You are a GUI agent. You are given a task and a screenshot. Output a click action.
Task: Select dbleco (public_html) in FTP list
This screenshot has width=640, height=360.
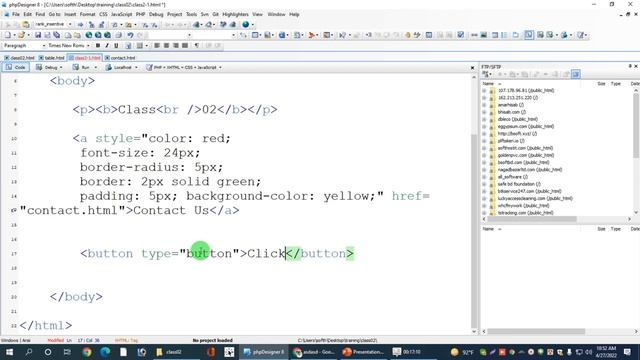coord(518,119)
